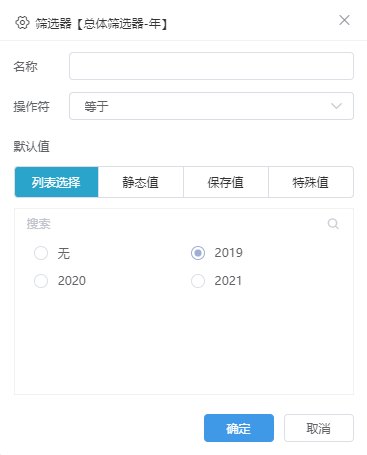Open the 保存值 tab

[x=226, y=182]
